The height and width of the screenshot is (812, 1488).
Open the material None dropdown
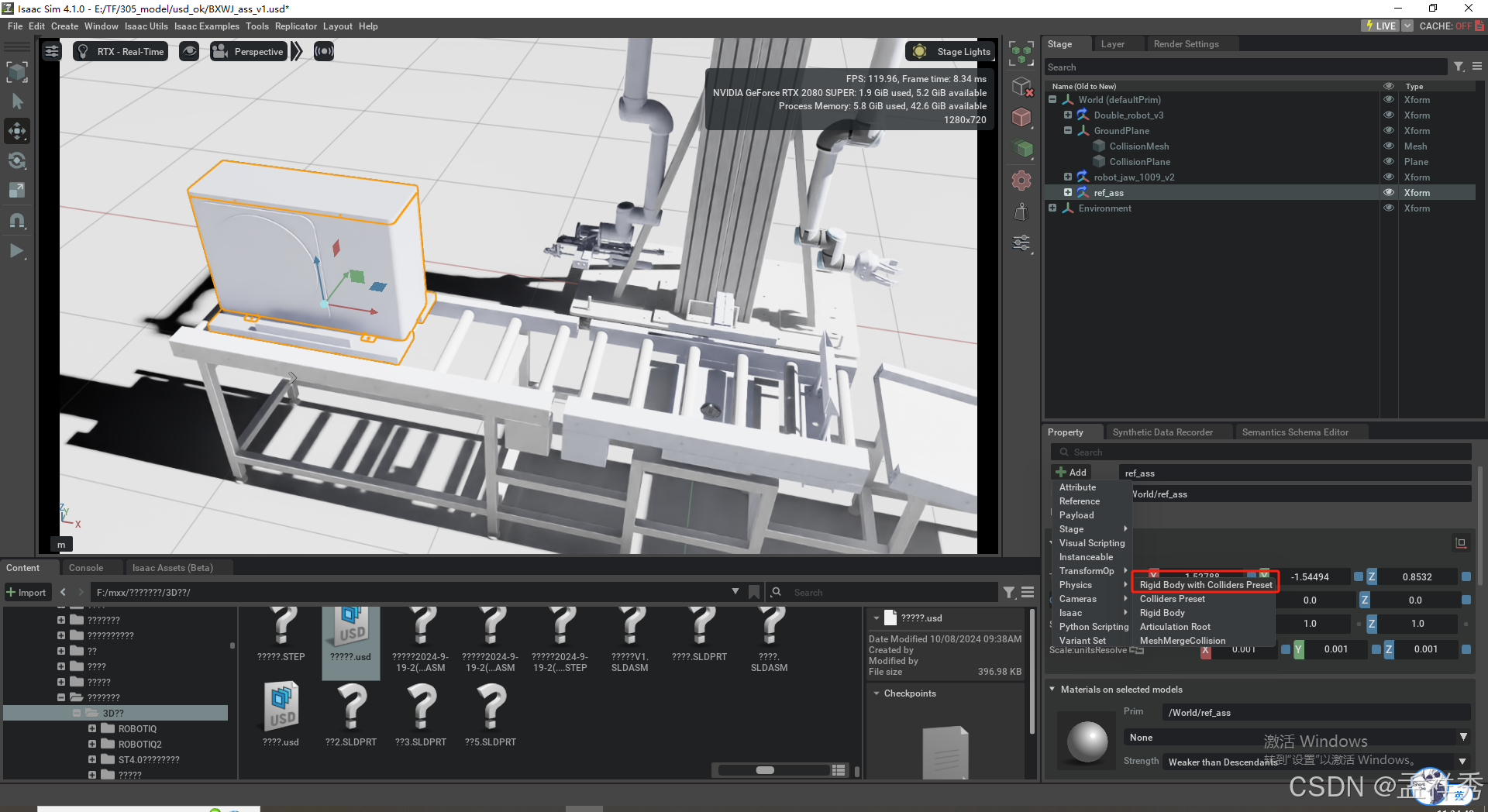click(x=1297, y=738)
